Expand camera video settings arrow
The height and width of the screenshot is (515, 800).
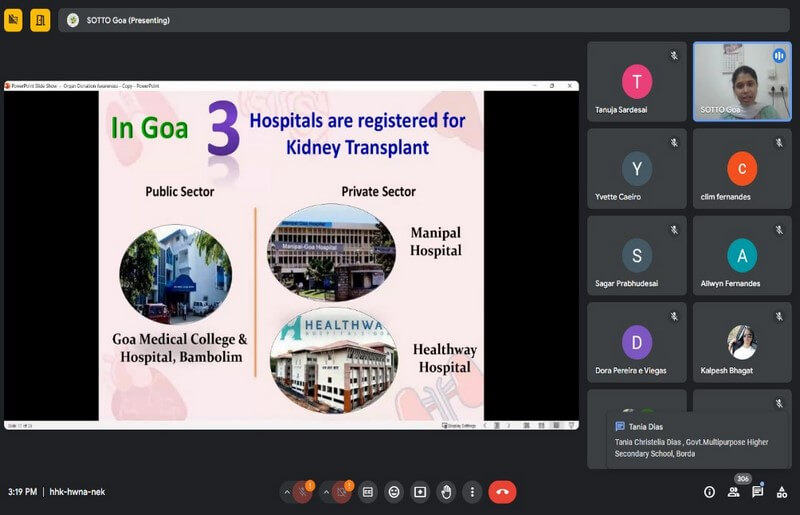[326, 492]
